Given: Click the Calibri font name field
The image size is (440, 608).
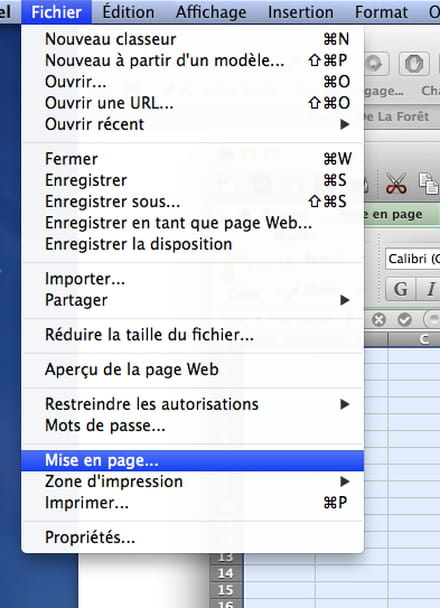Looking at the screenshot, I should [412, 259].
